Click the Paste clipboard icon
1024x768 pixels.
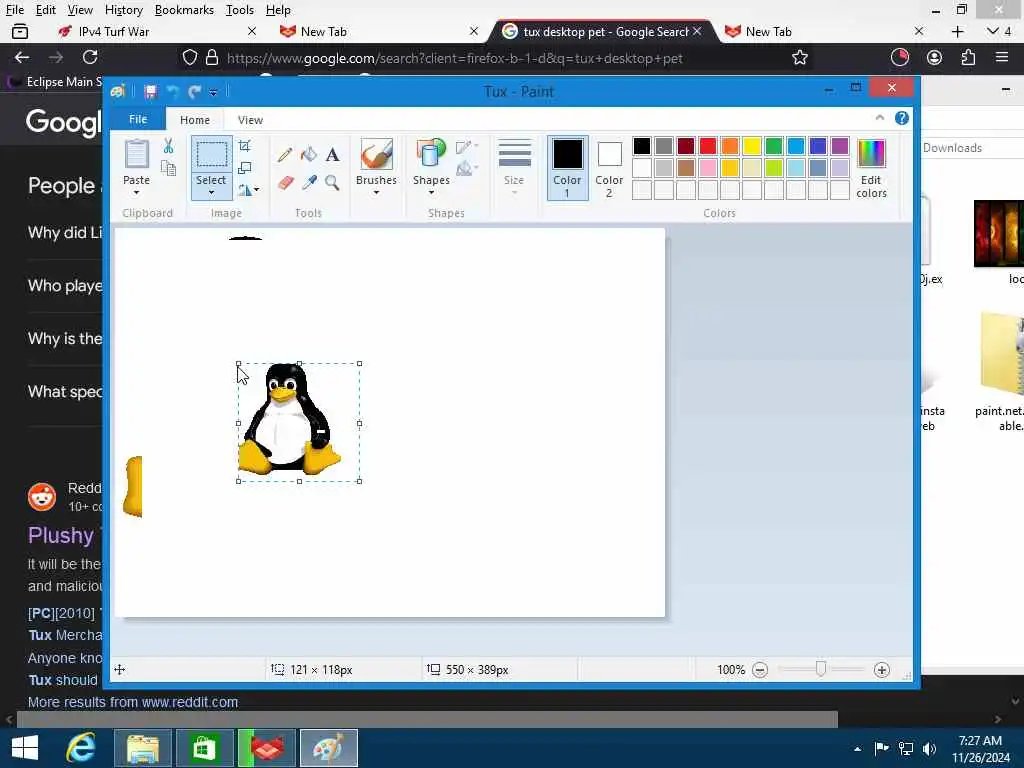click(136, 154)
